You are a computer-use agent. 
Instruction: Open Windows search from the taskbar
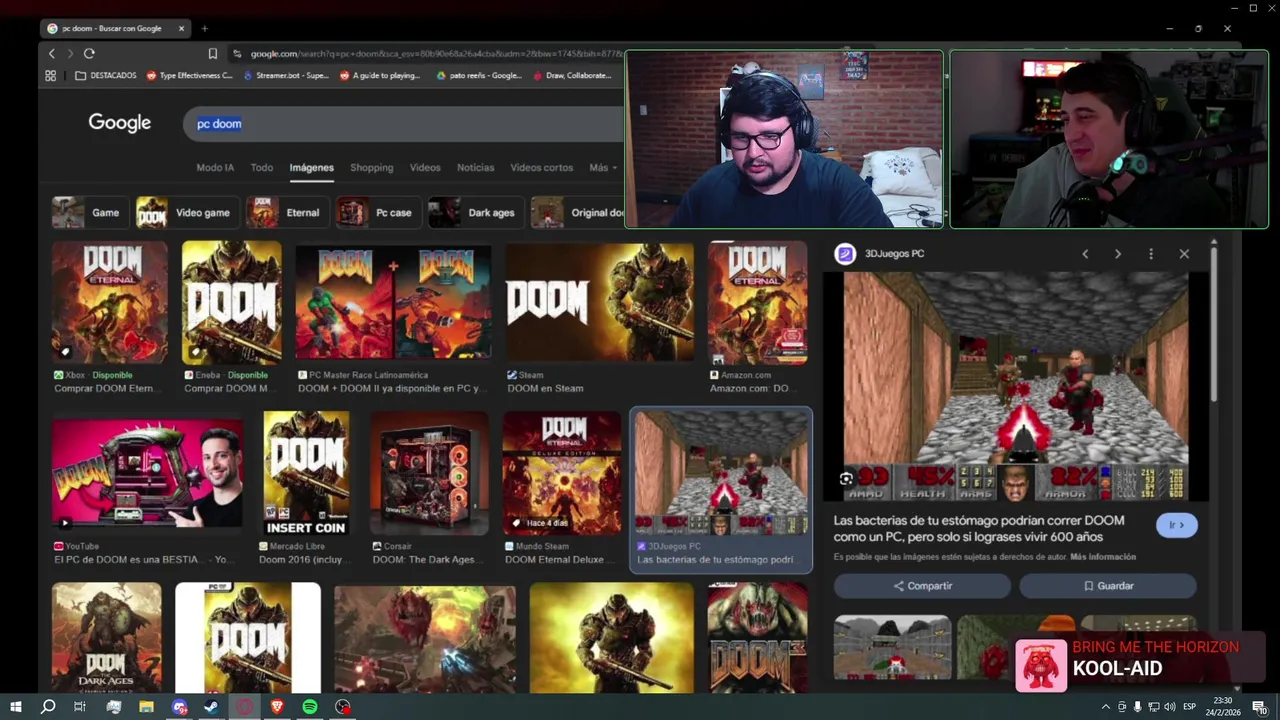47,707
